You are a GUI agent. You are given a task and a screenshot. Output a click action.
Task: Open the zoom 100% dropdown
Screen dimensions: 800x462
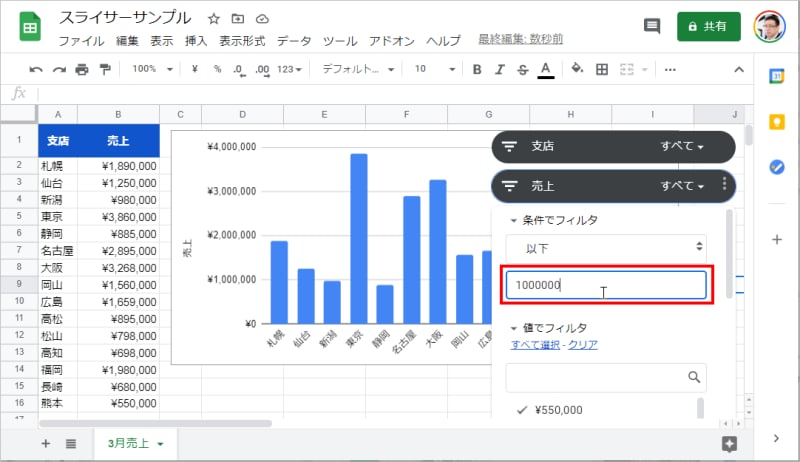(x=152, y=69)
